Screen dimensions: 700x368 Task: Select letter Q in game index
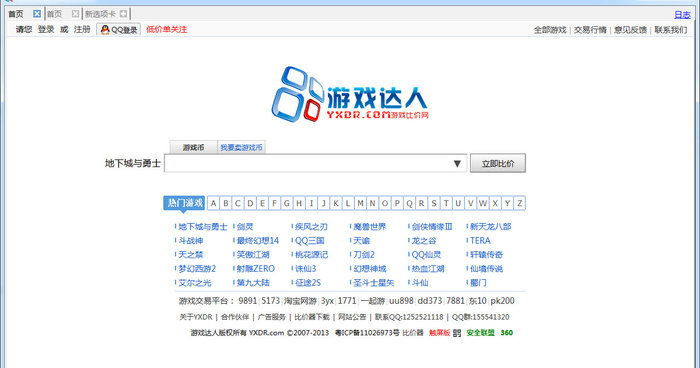coord(409,203)
